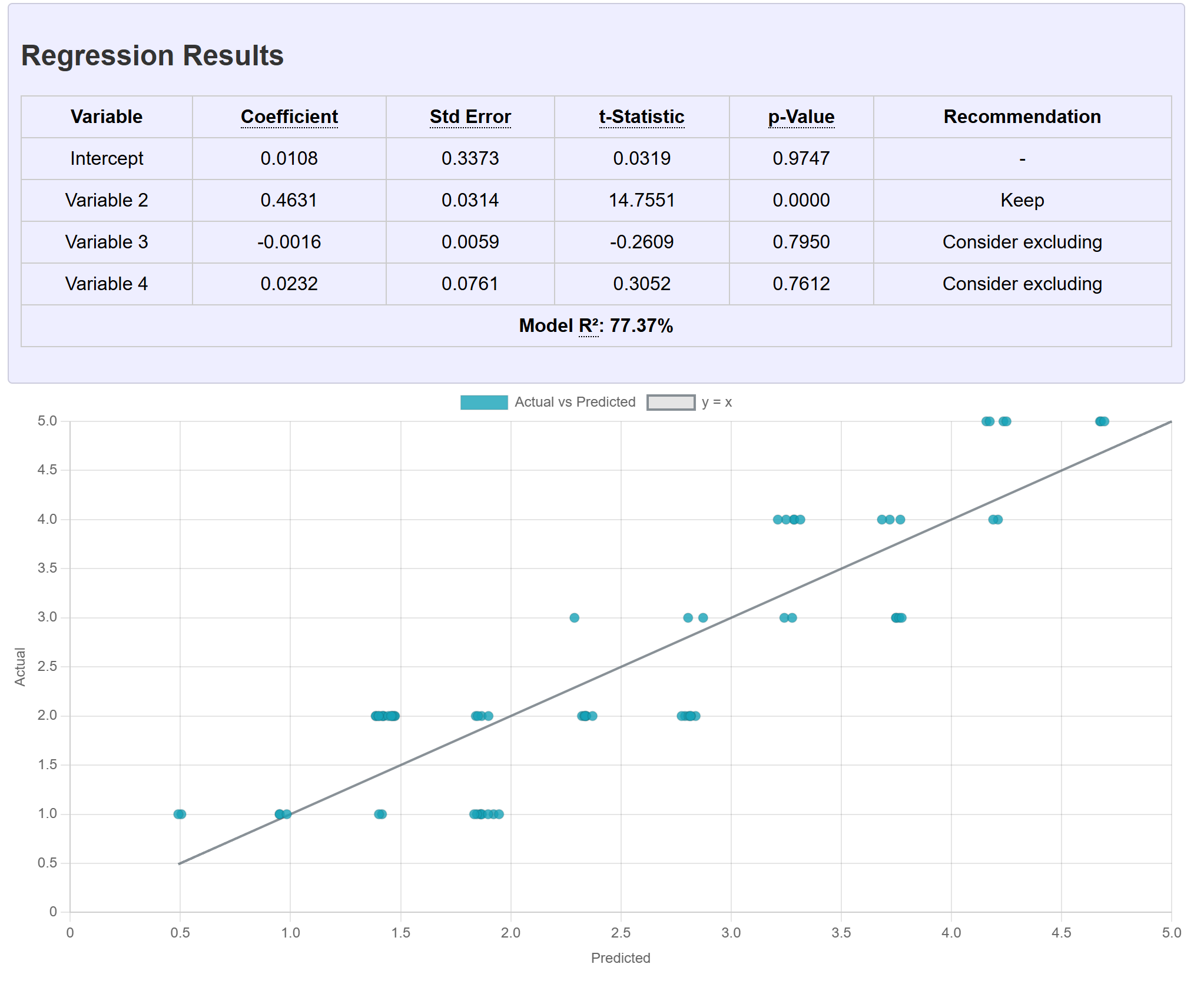The image size is (1204, 984).
Task: Click the coefficient value 0.4631
Action: pos(289,200)
